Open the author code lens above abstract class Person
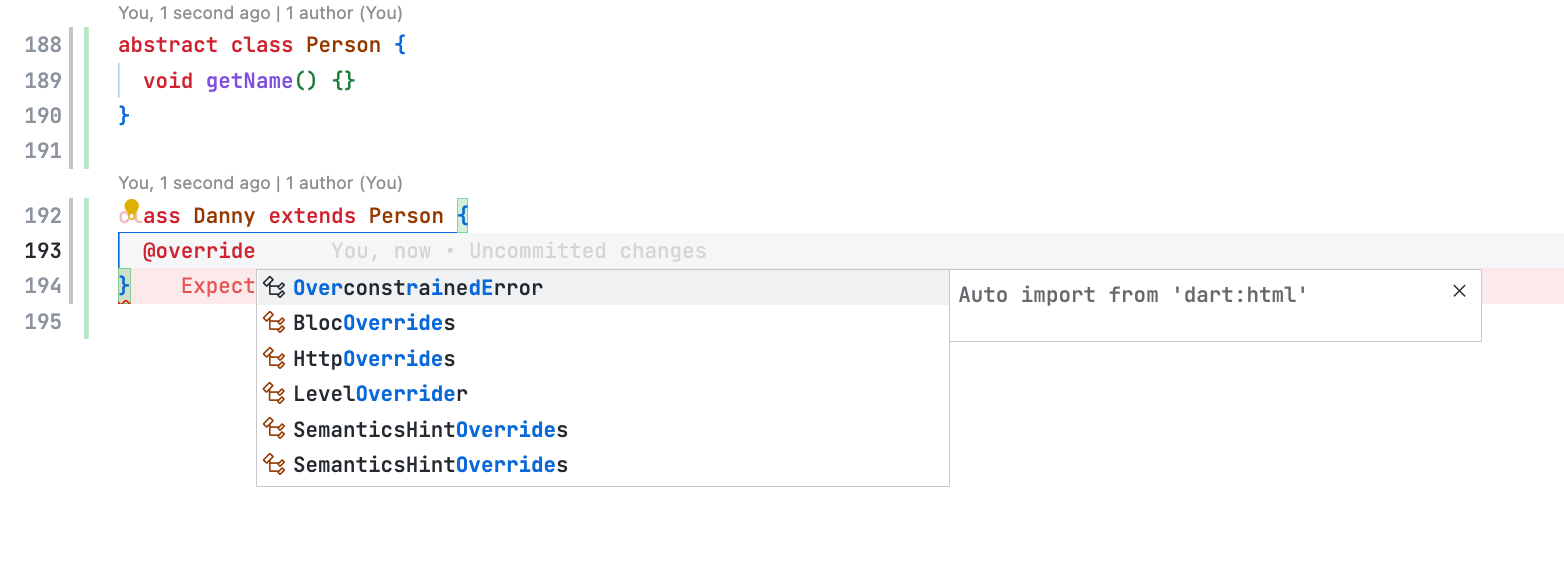 click(x=260, y=13)
